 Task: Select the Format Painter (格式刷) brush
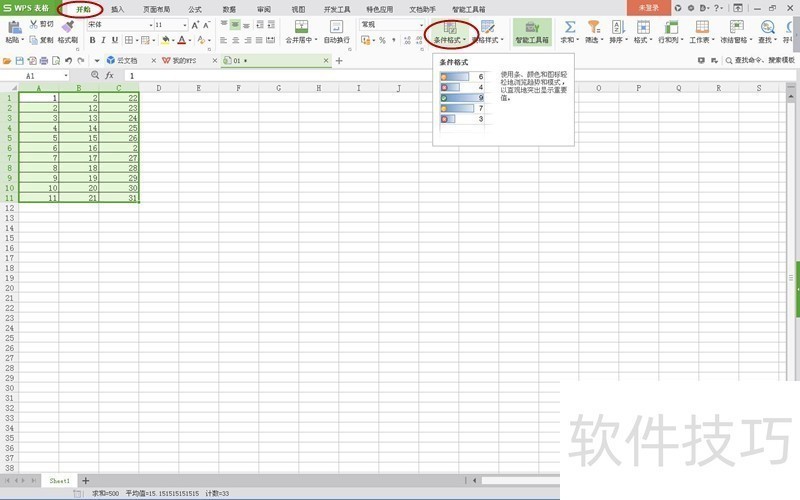[68, 27]
